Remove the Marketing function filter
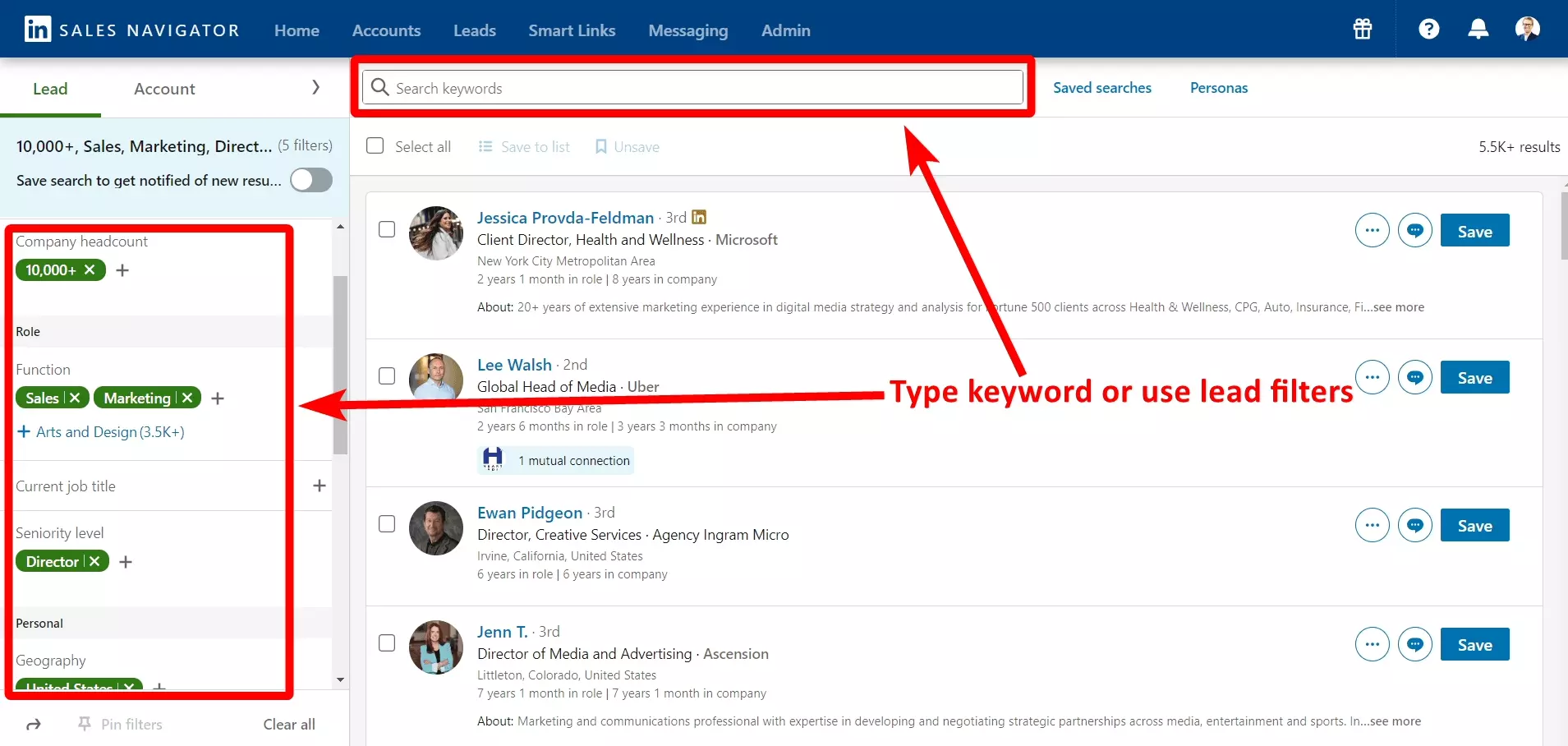Viewport: 1568px width, 746px height. click(x=187, y=398)
